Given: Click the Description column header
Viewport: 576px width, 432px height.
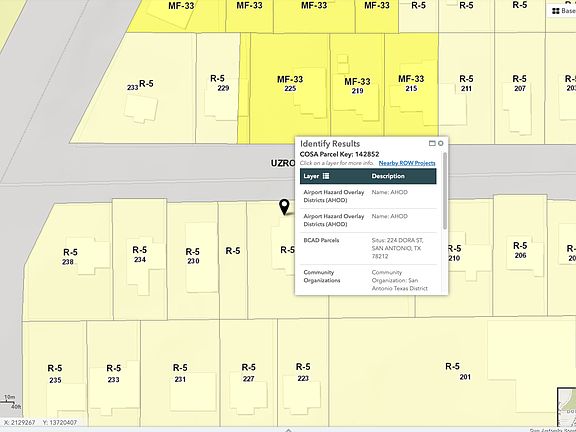Looking at the screenshot, I should tap(388, 176).
